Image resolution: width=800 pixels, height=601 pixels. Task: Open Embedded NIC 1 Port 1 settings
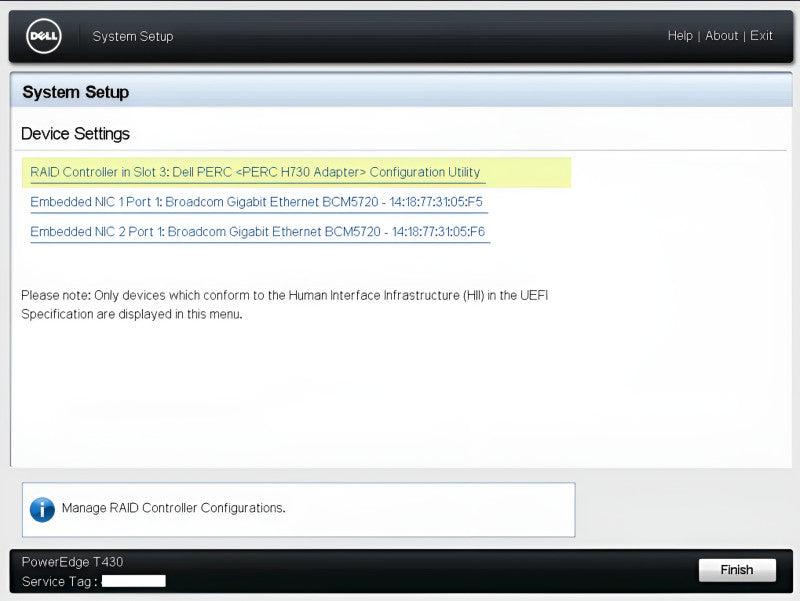tap(256, 202)
